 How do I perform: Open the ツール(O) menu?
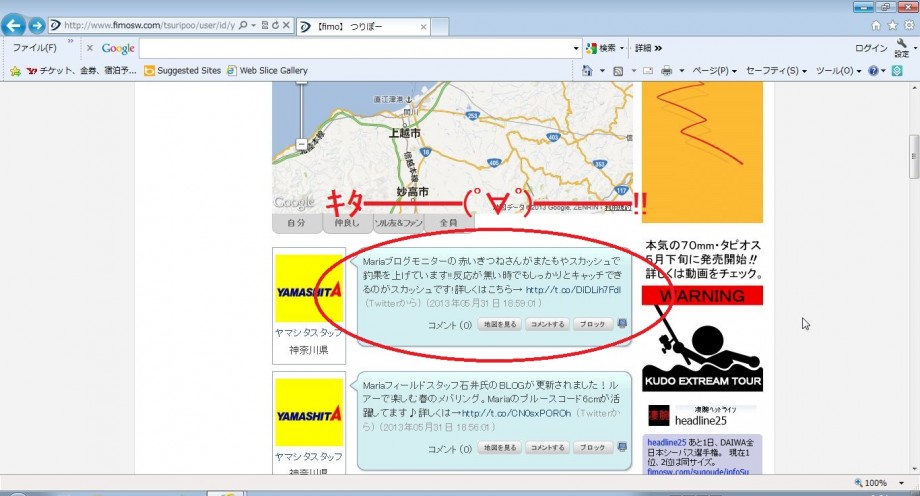point(838,70)
